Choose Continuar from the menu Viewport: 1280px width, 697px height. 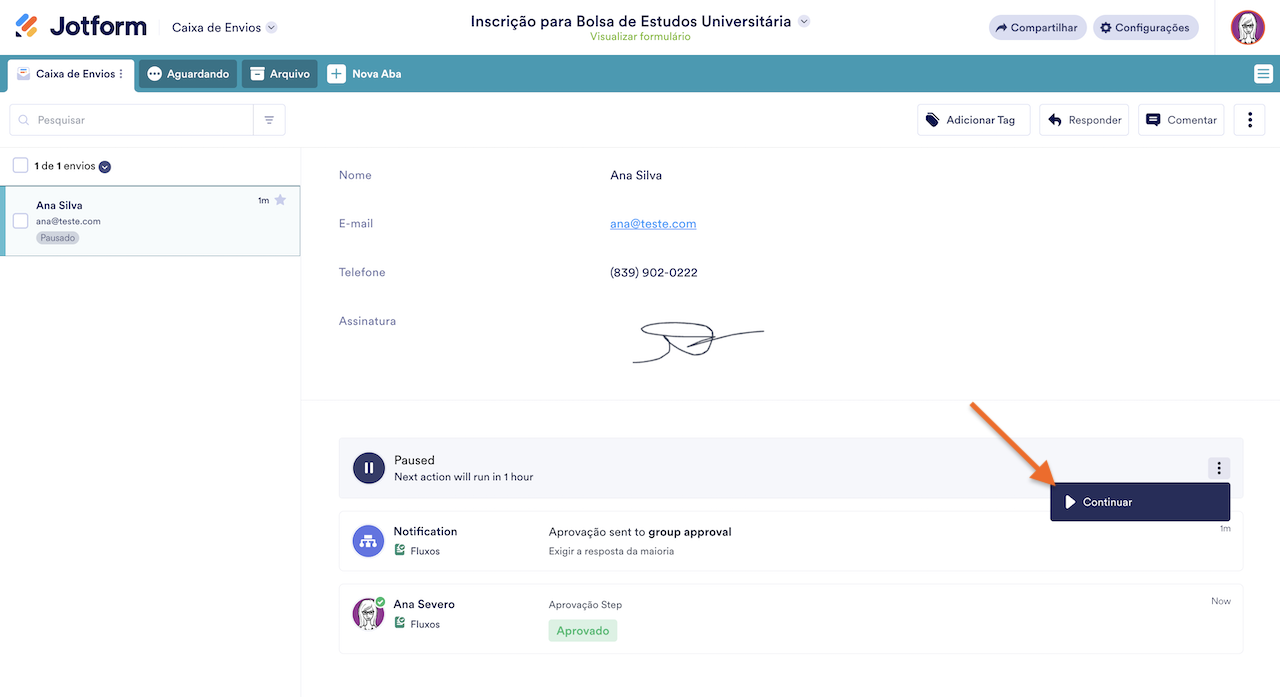click(x=1140, y=502)
